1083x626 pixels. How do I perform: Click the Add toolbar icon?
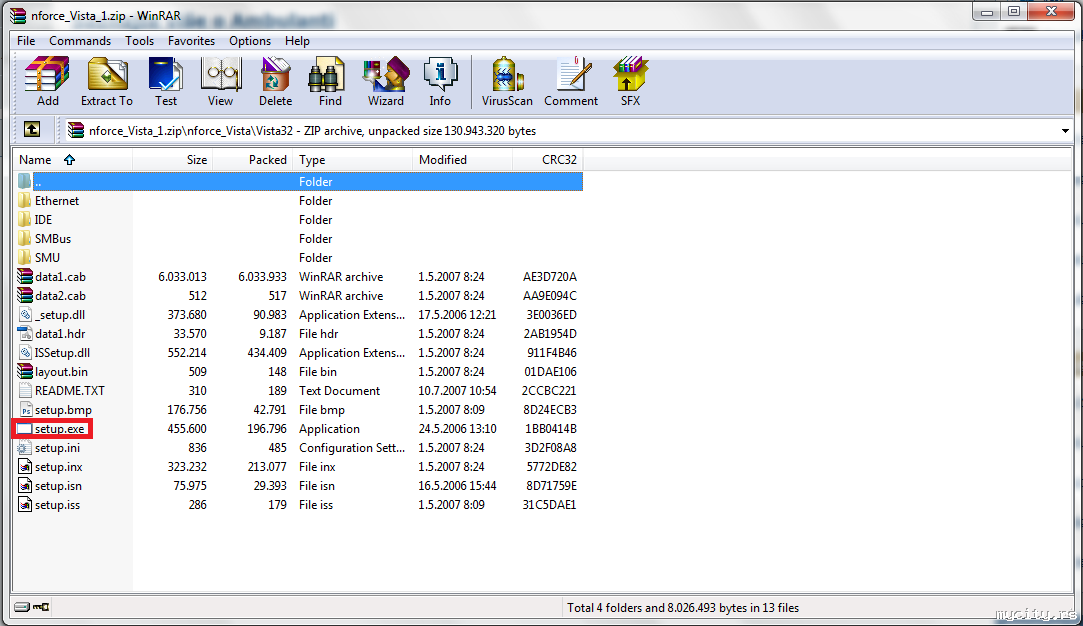tap(47, 81)
